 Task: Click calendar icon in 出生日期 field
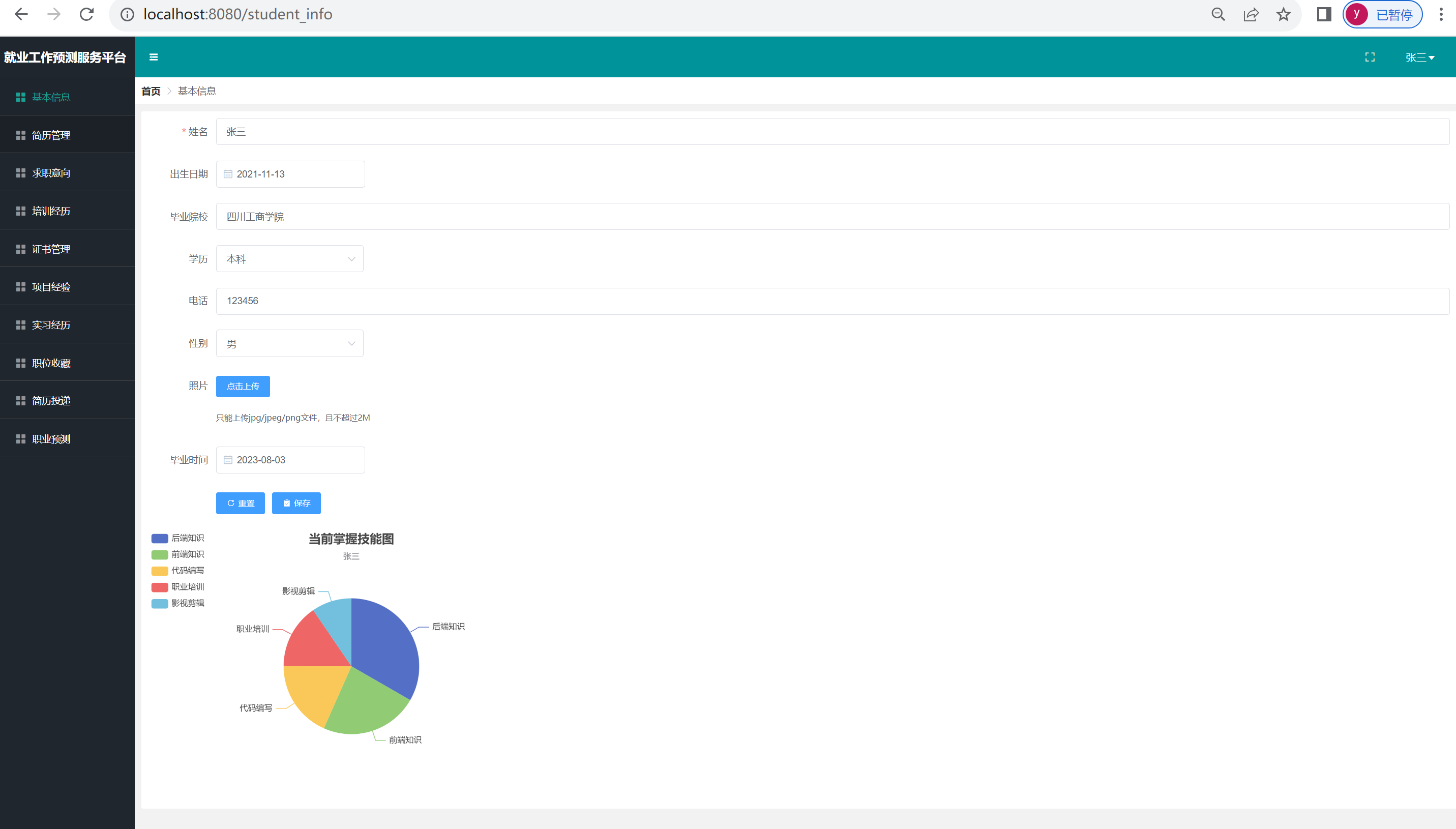[x=228, y=174]
